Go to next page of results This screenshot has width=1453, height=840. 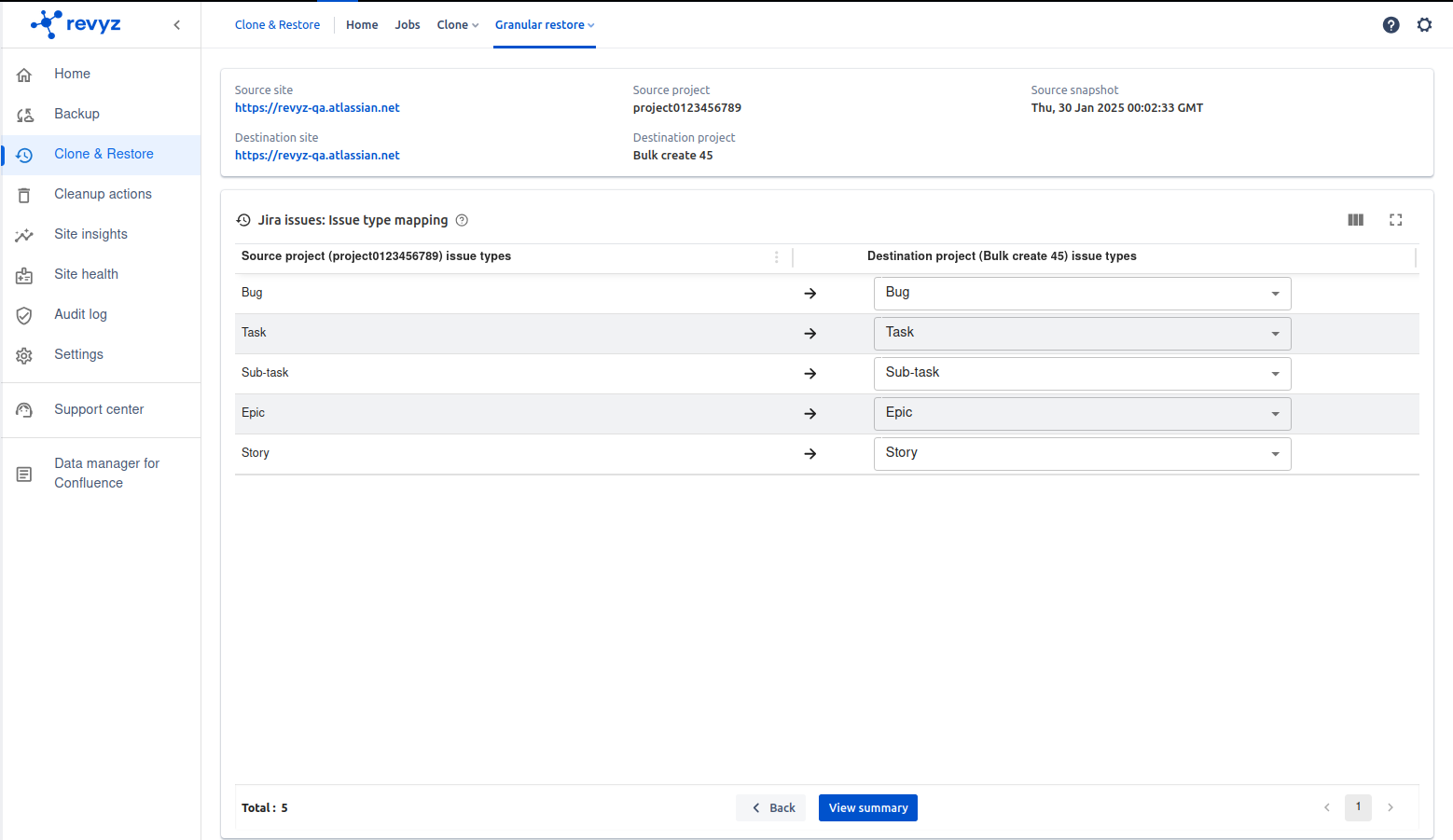(1390, 807)
